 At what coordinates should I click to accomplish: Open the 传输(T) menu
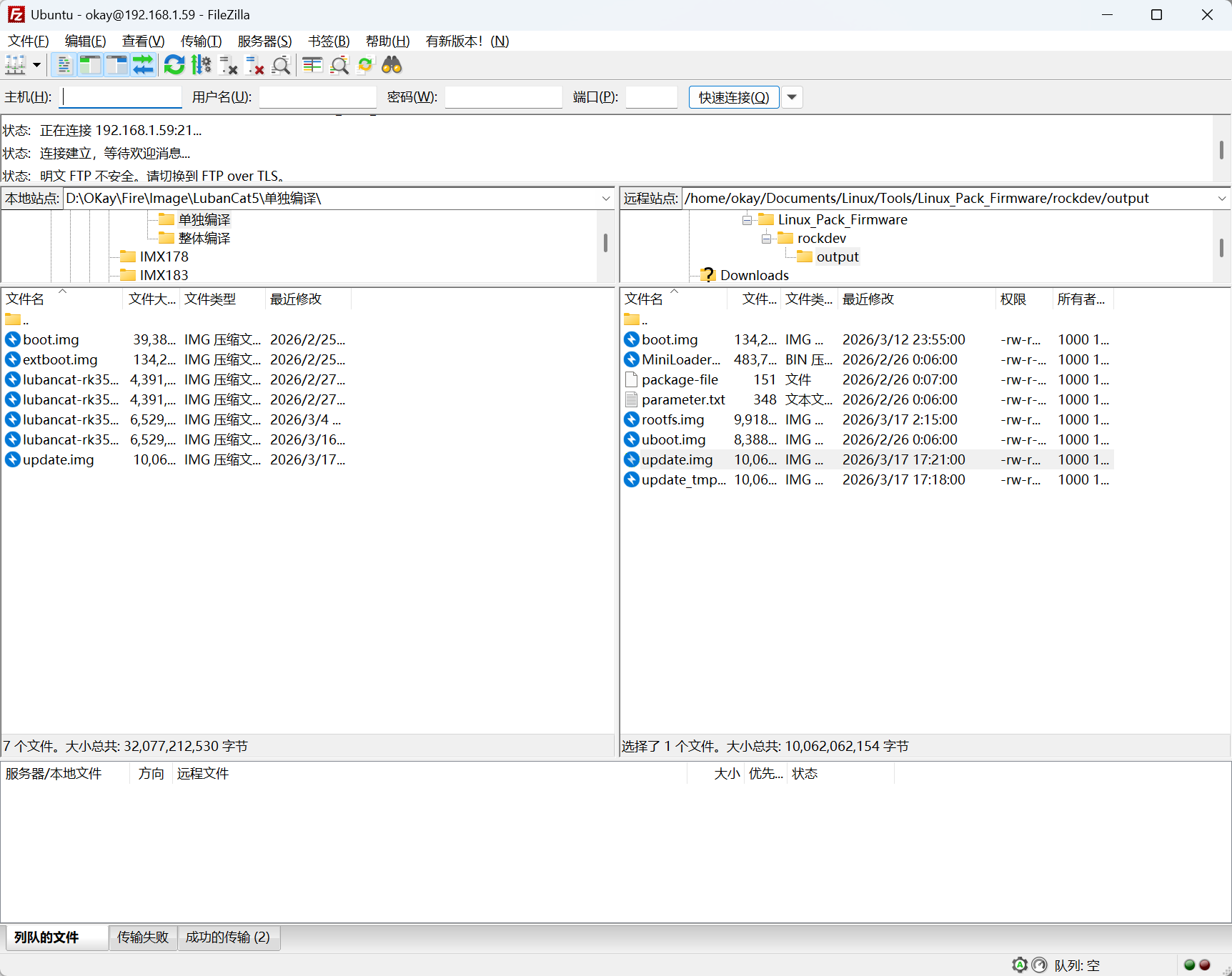point(202,41)
